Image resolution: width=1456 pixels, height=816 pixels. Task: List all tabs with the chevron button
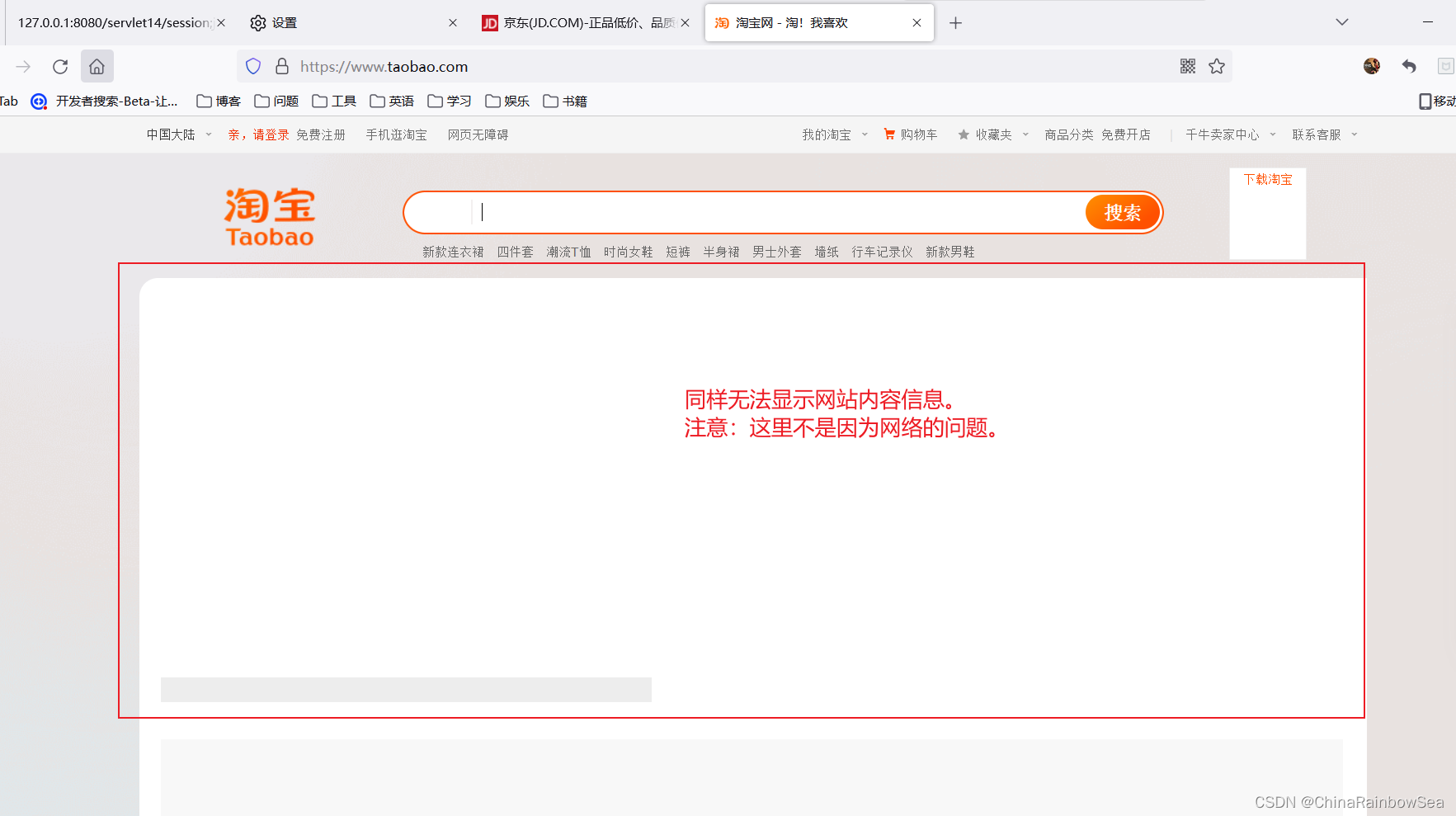(1342, 22)
